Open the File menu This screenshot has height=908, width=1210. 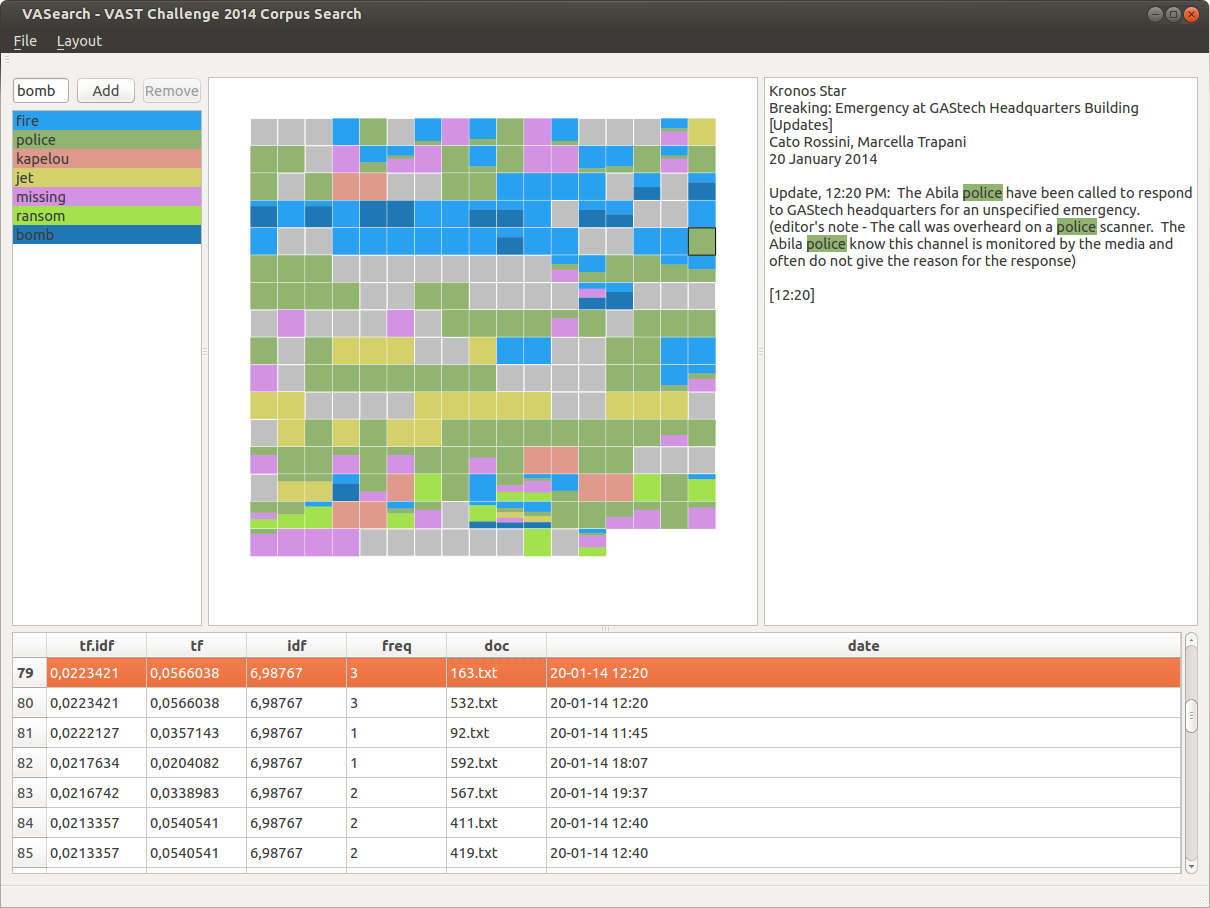25,41
